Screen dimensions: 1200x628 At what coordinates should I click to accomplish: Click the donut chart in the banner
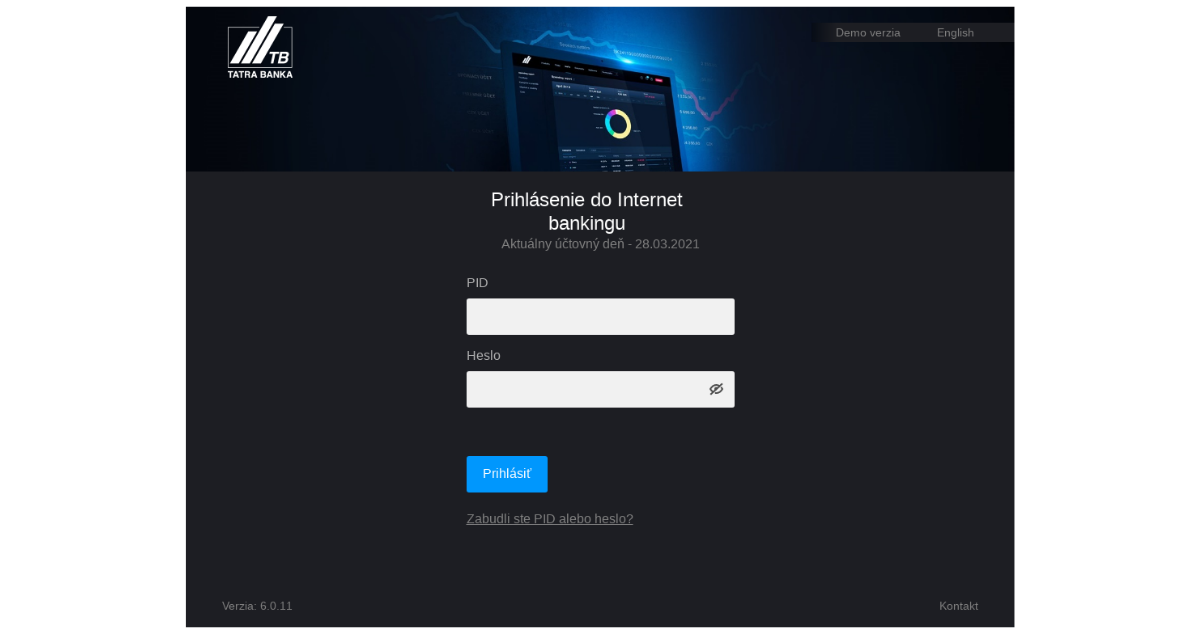618,123
